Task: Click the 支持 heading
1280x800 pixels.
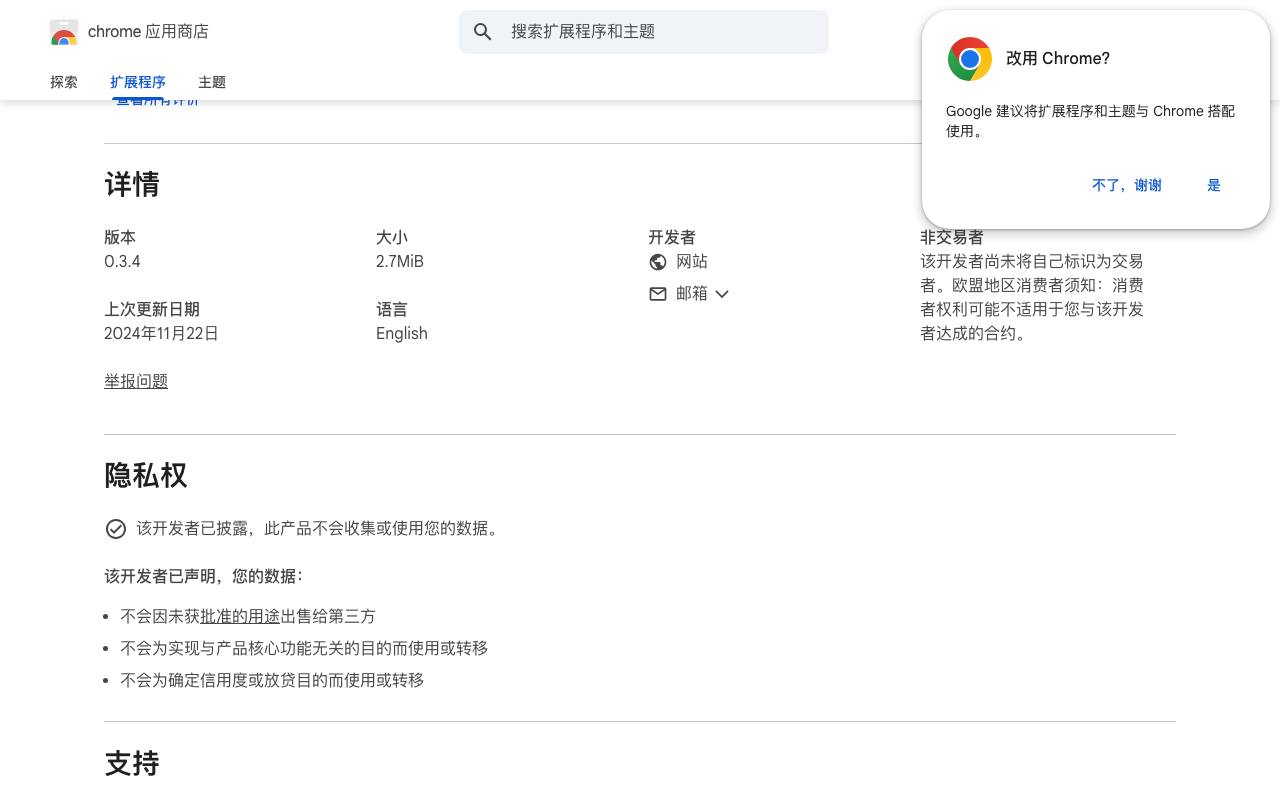Action: [132, 764]
